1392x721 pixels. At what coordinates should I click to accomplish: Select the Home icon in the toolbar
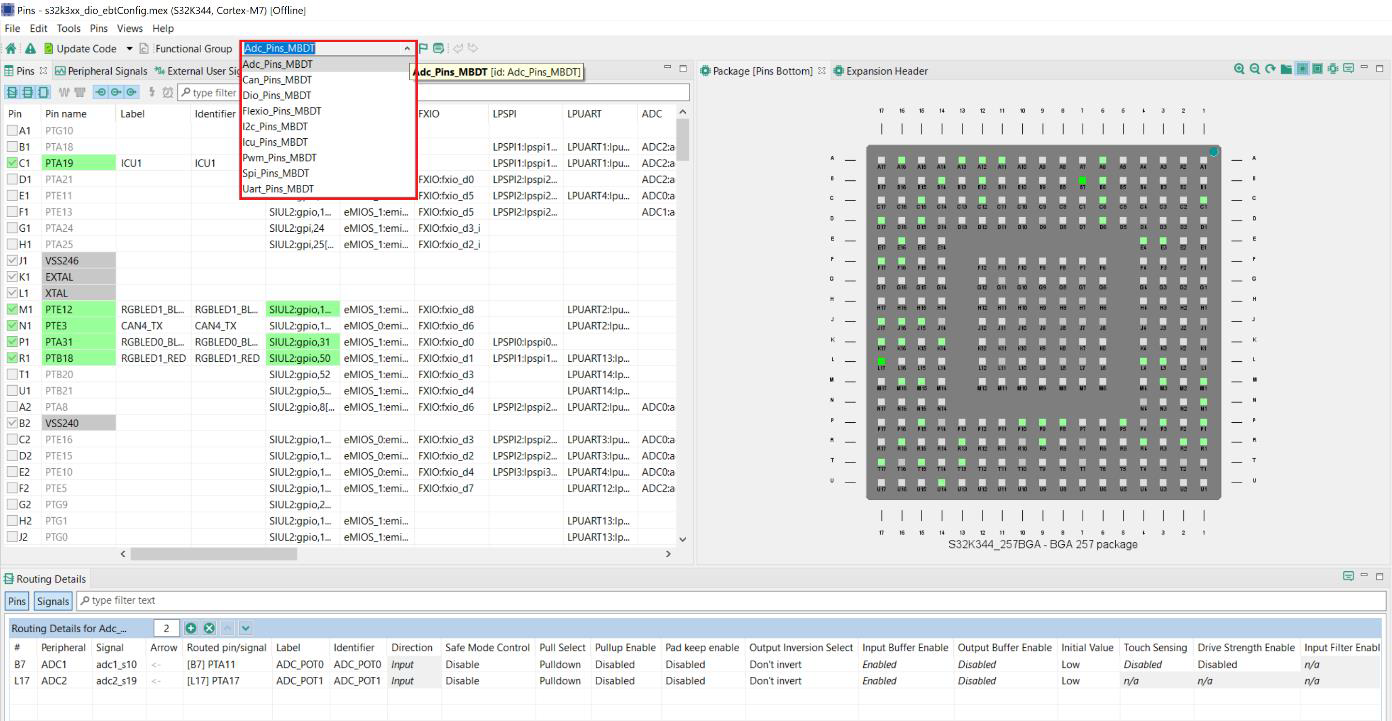click(x=12, y=47)
